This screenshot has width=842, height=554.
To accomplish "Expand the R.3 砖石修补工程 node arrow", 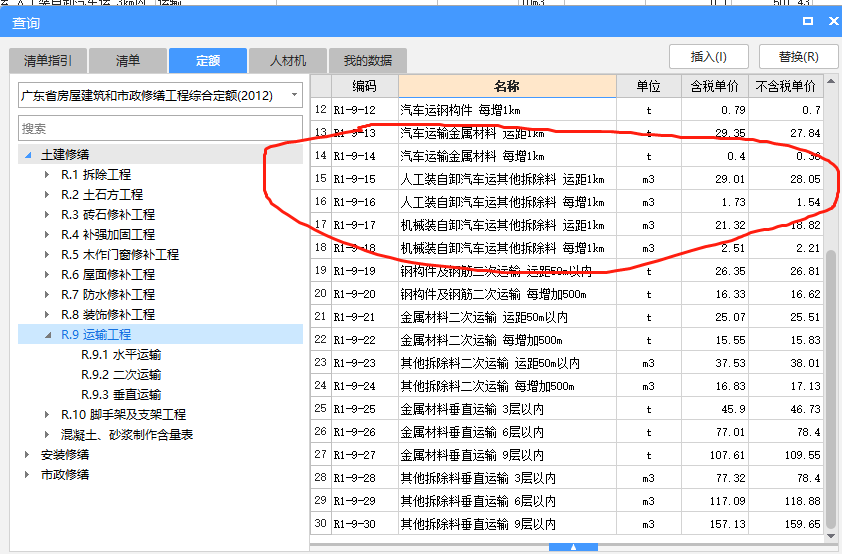I will point(47,214).
